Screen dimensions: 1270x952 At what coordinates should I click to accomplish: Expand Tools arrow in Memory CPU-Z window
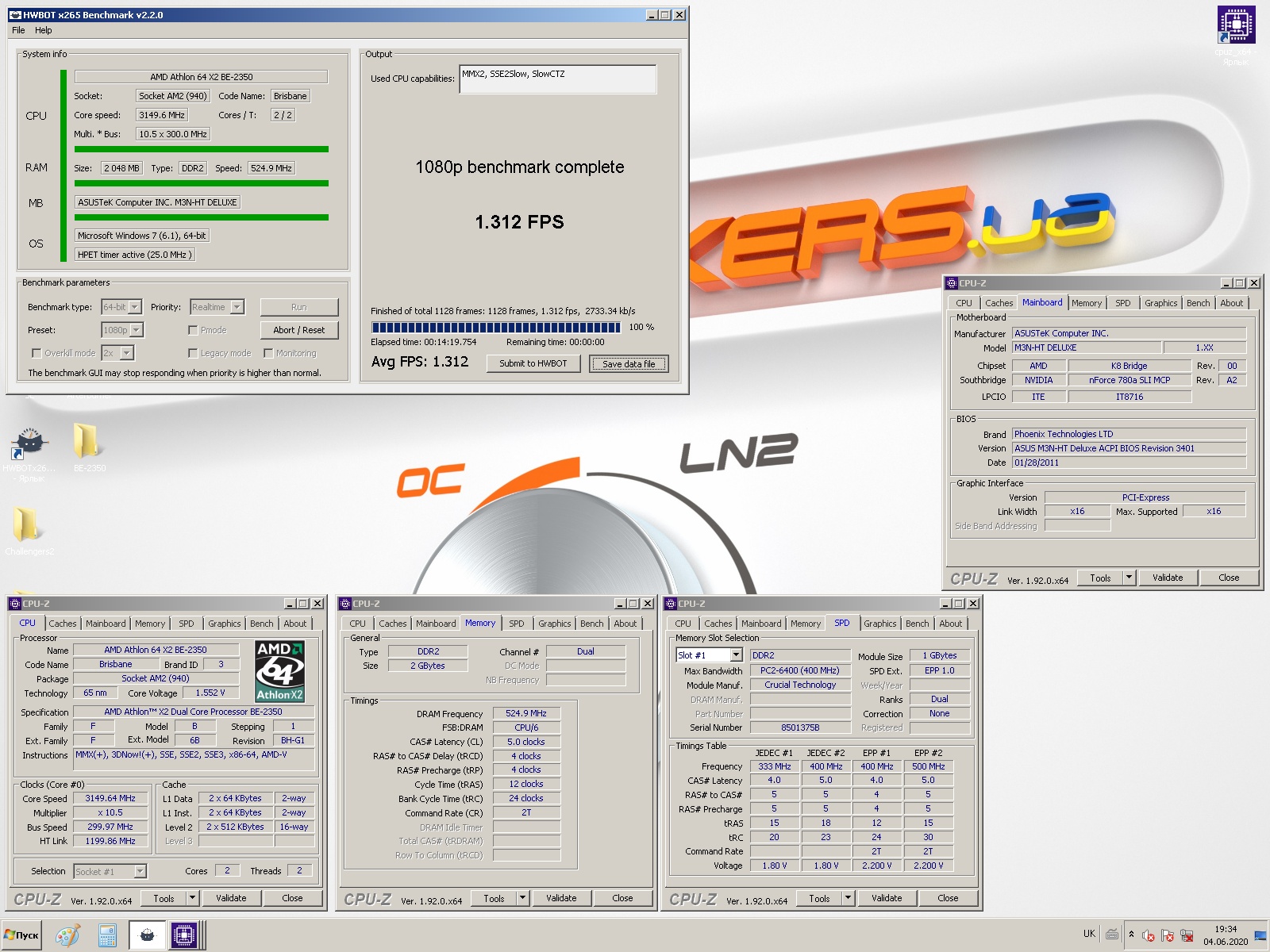pos(522,898)
